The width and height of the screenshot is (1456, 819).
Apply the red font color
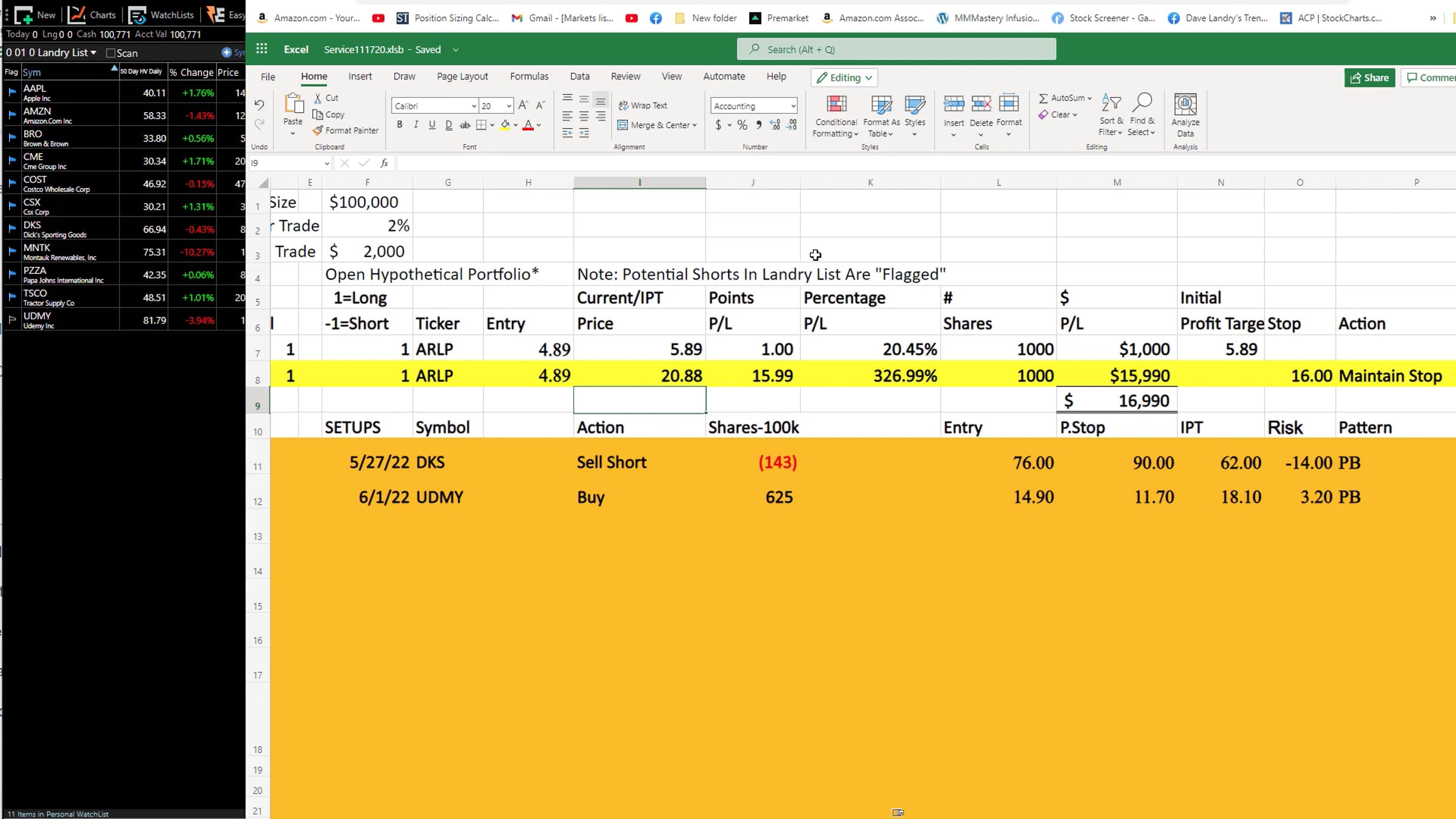coord(528,125)
